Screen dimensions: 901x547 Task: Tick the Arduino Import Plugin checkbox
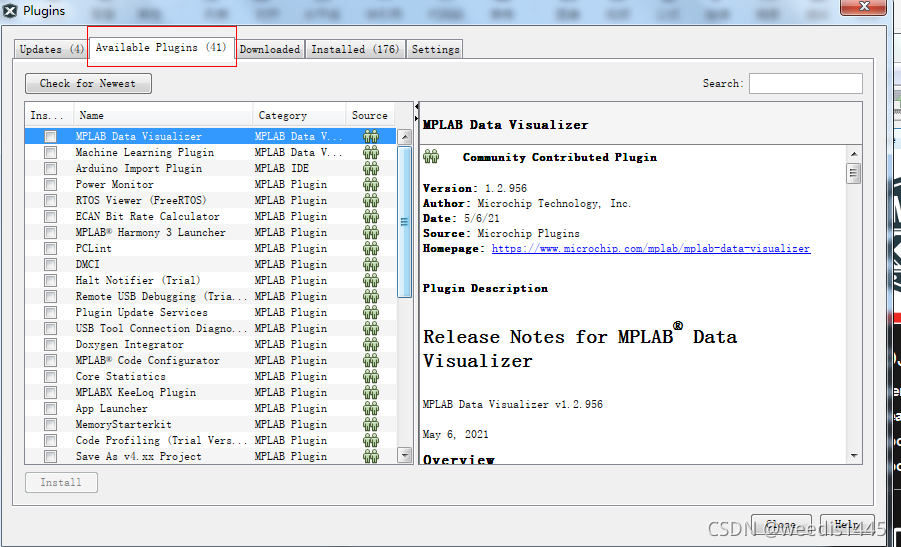click(x=51, y=169)
